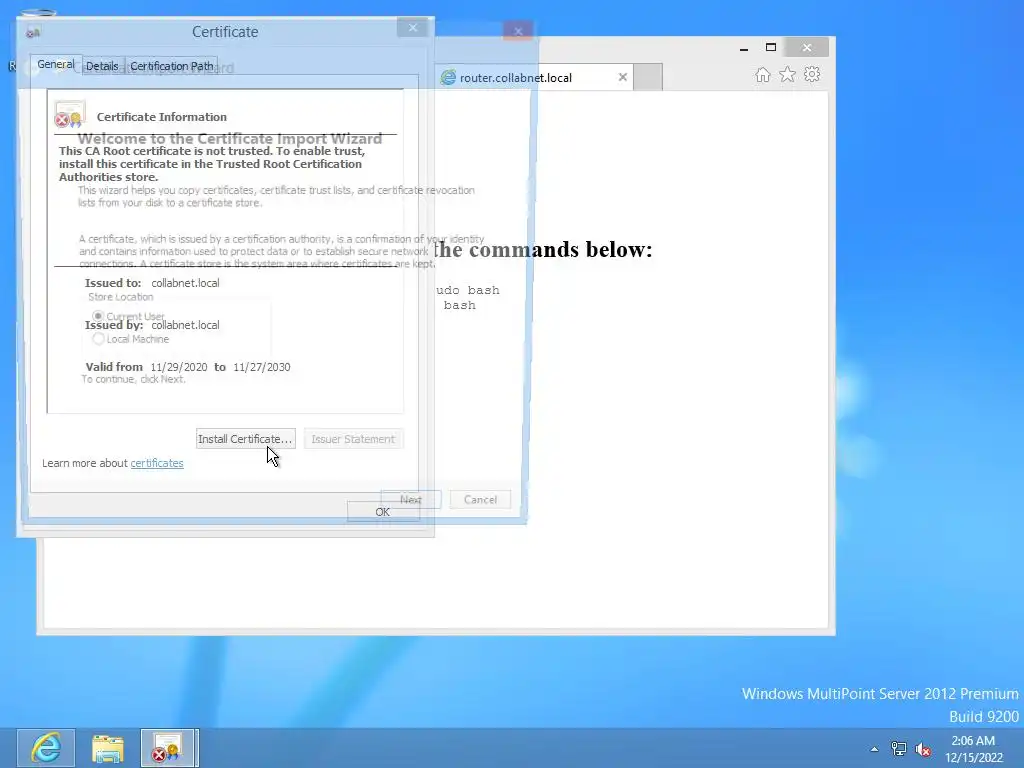Click Install Certificate button

[246, 439]
